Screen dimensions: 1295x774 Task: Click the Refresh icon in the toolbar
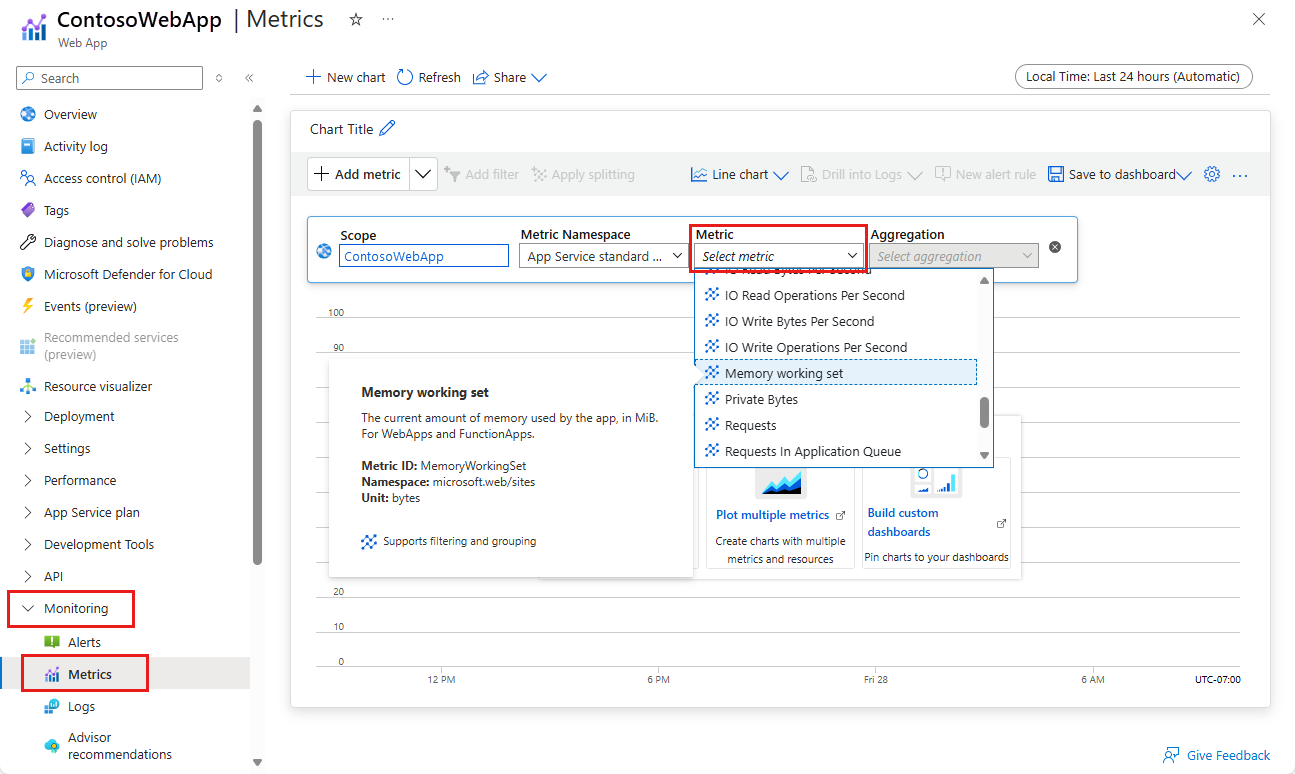[405, 77]
